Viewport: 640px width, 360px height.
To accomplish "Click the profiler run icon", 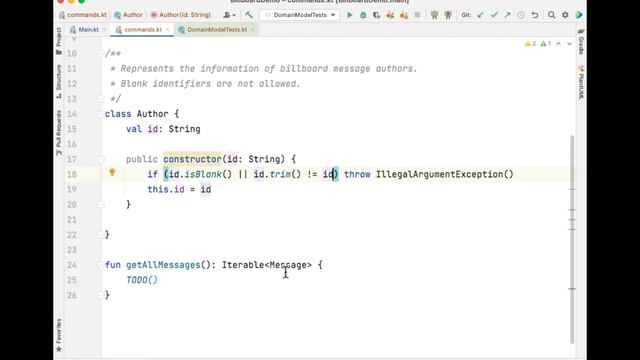I will click(390, 15).
